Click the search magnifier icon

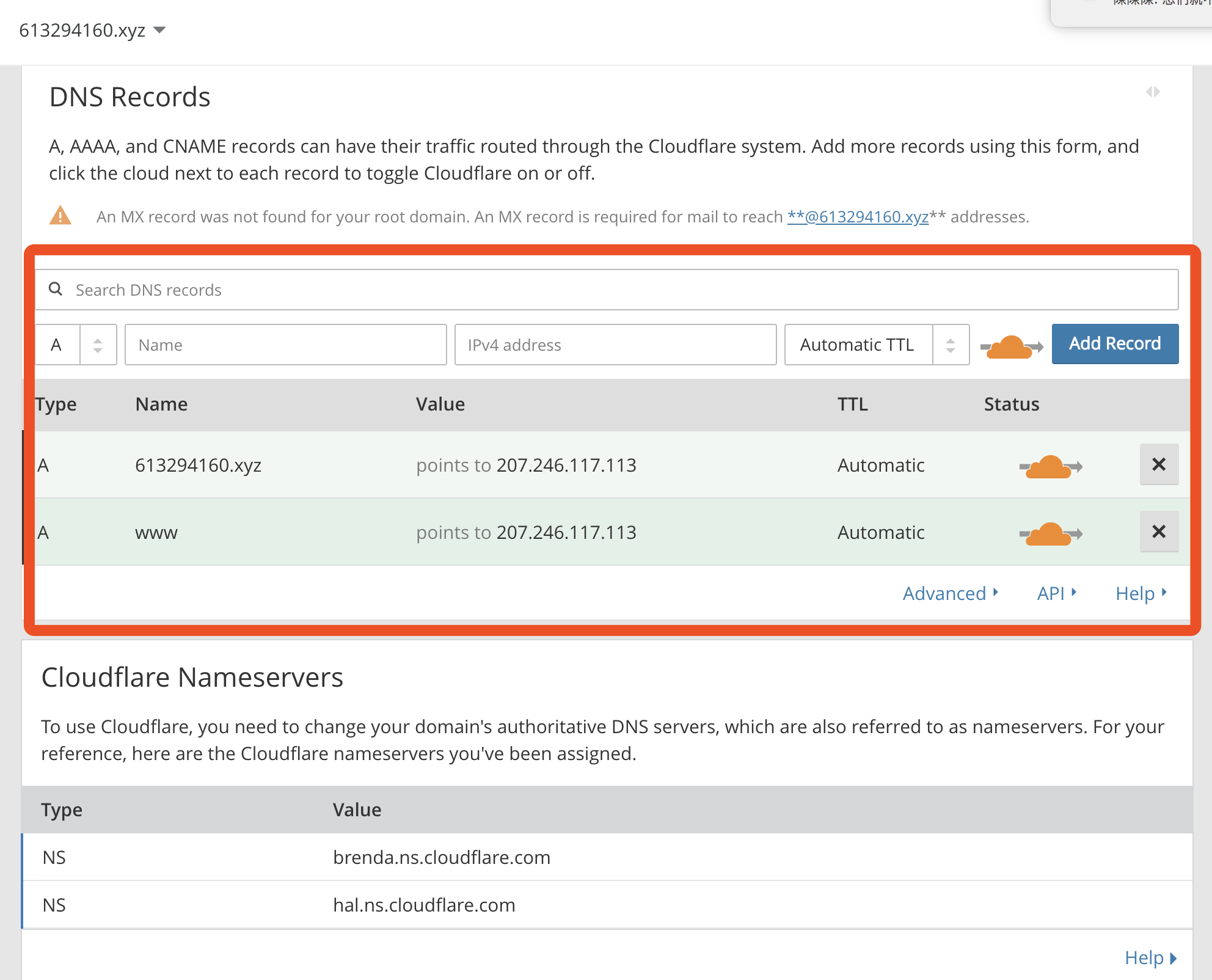56,289
